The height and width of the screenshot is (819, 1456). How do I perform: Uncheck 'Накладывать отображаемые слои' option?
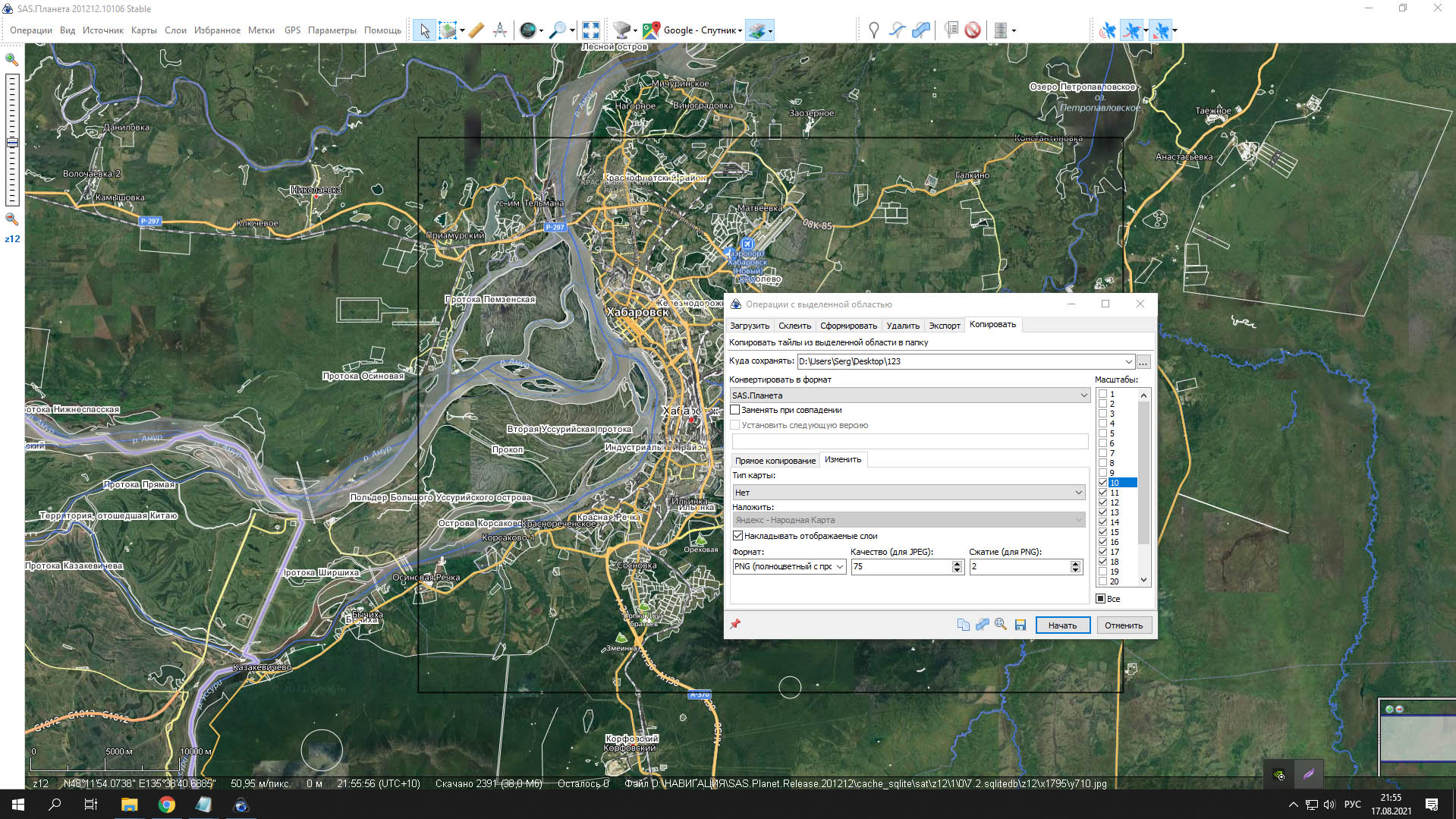(x=737, y=536)
